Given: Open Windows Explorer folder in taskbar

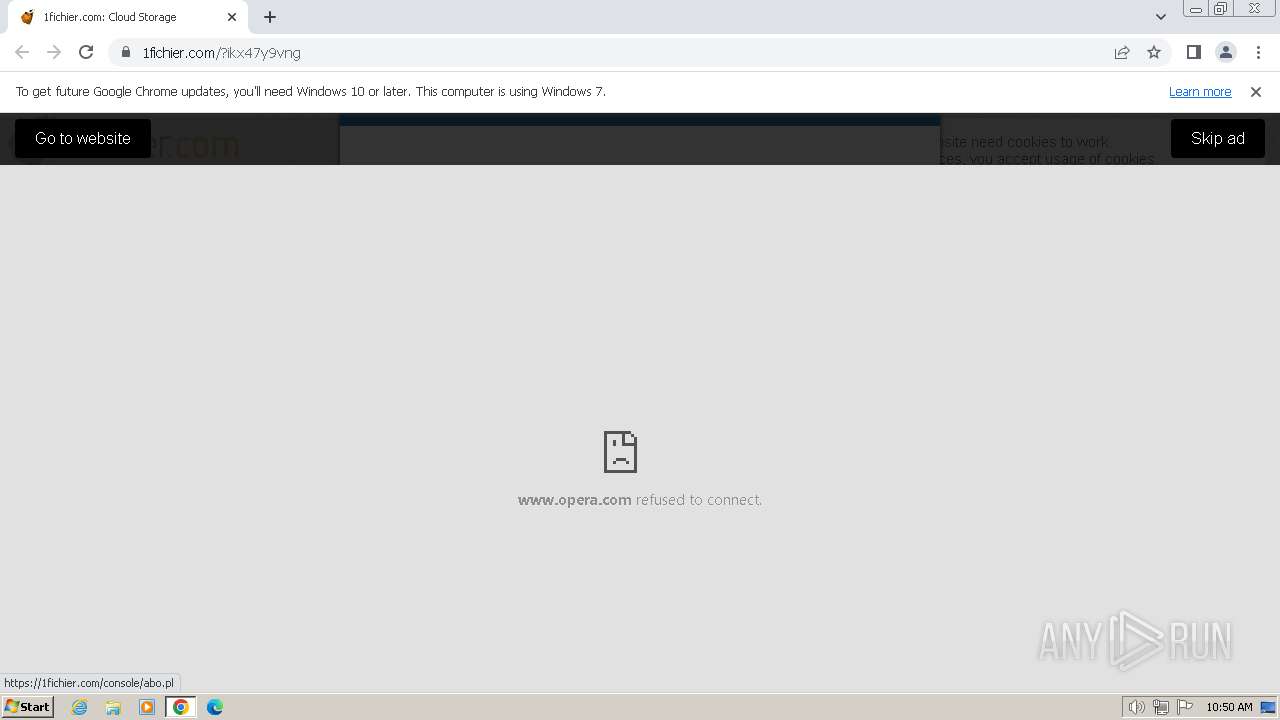Looking at the screenshot, I should coord(113,707).
